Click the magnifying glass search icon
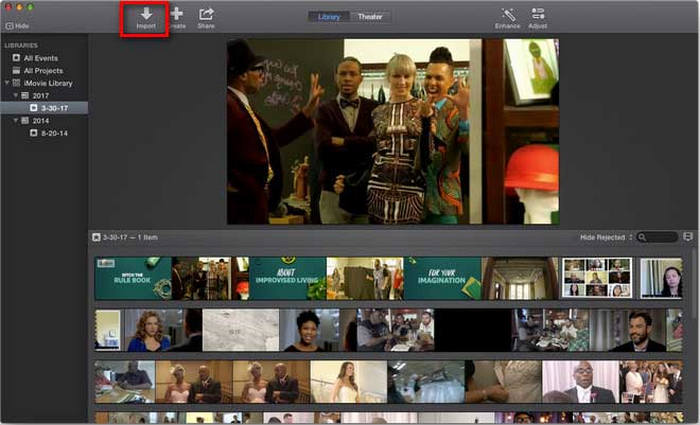Screen dimensions: 700x425 (x=642, y=238)
